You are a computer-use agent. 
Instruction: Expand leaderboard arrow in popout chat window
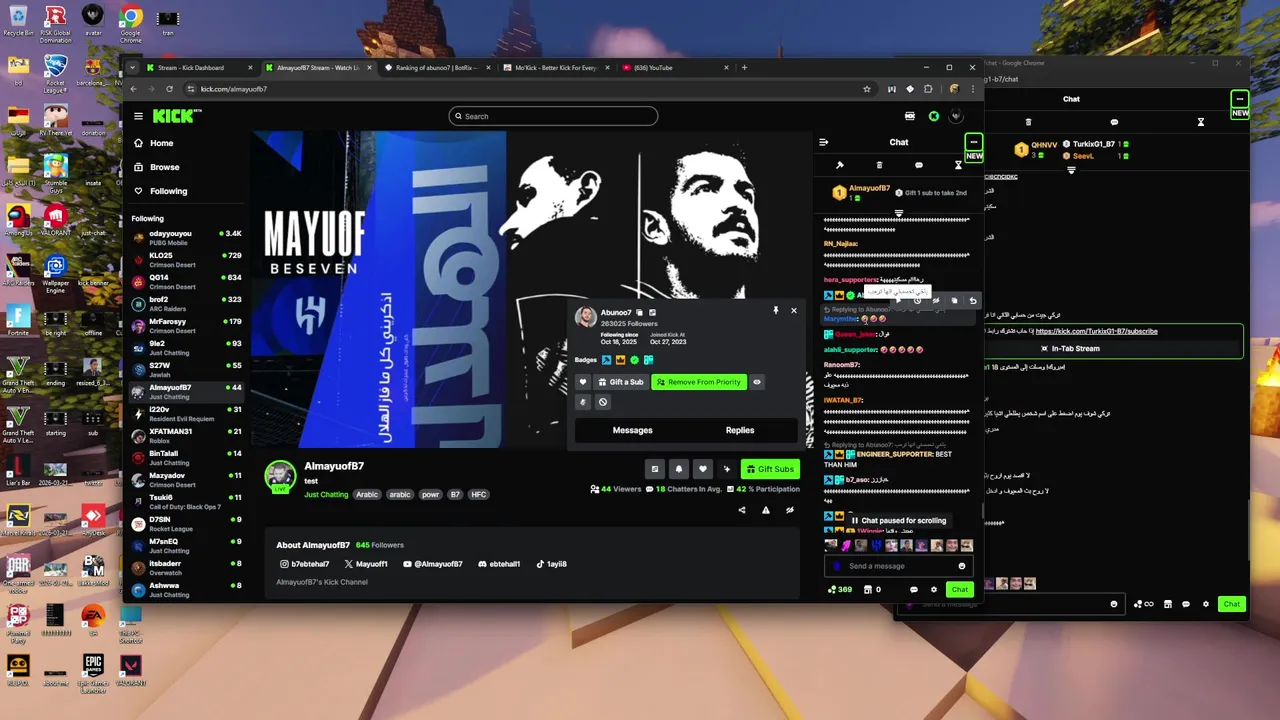click(1071, 170)
